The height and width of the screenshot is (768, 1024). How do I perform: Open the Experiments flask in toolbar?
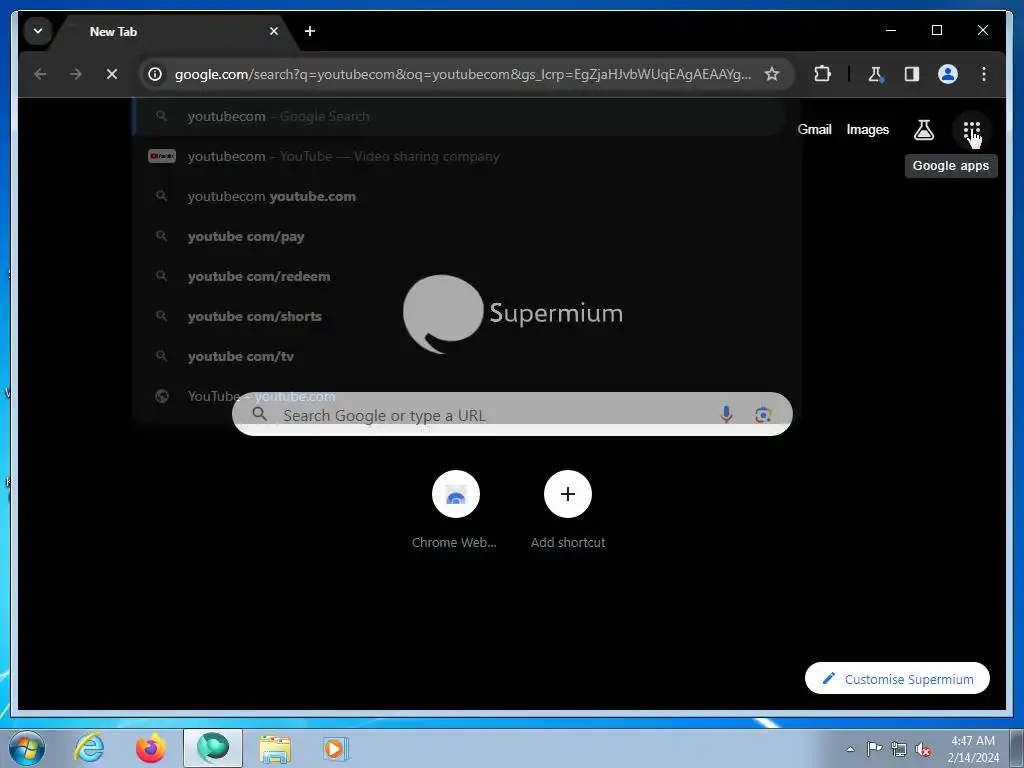pyautogui.click(x=876, y=74)
